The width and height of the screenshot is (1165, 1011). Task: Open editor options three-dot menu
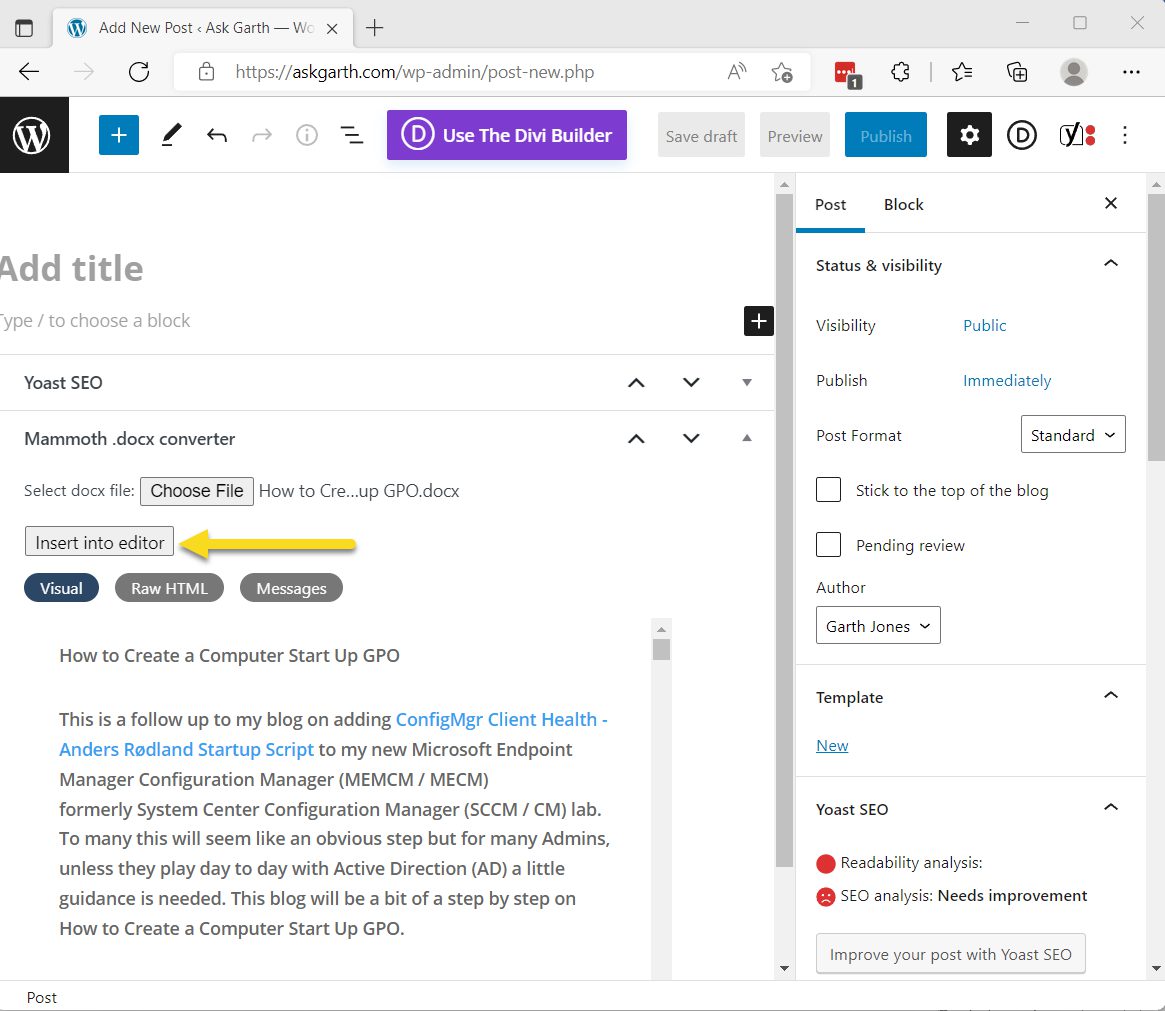pyautogui.click(x=1124, y=135)
